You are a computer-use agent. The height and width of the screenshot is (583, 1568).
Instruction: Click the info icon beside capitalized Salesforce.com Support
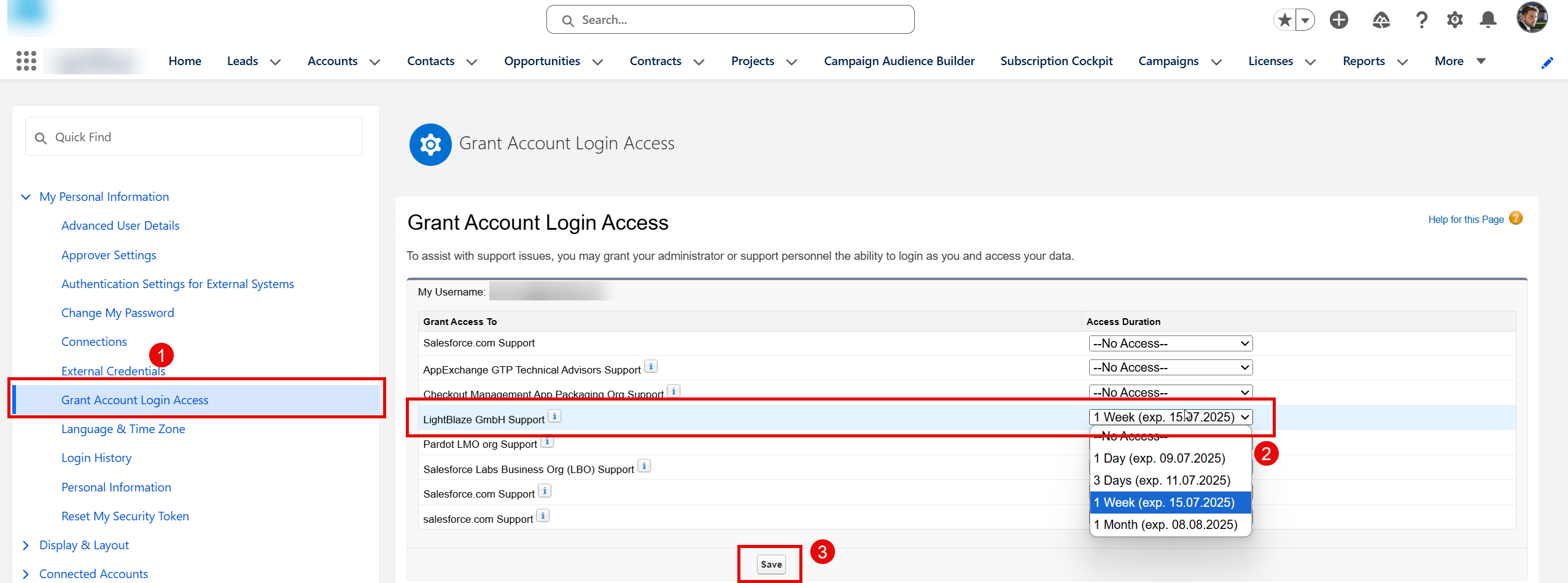545,491
